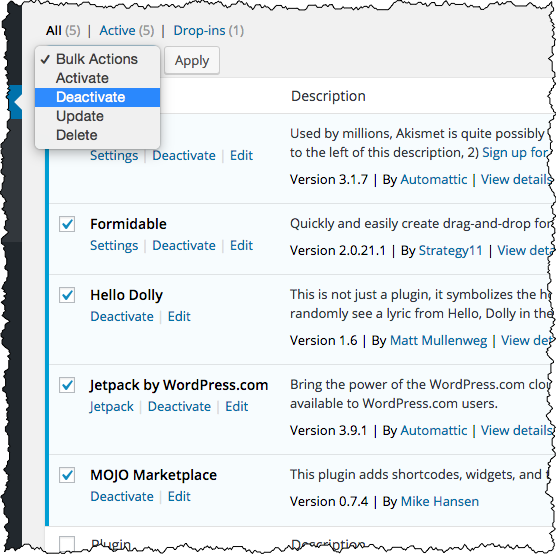Click the Sign up for link in Akismet description
Screen dimensions: 556x554
(x=515, y=153)
